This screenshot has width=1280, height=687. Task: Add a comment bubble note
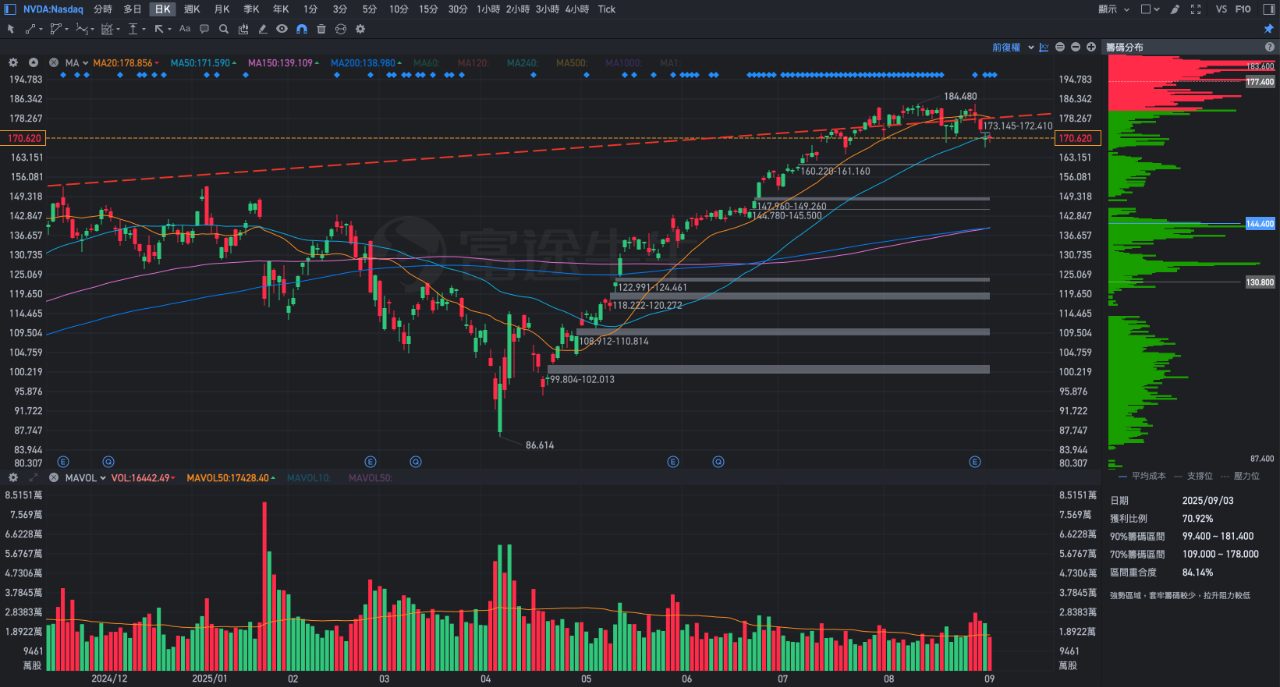click(204, 29)
